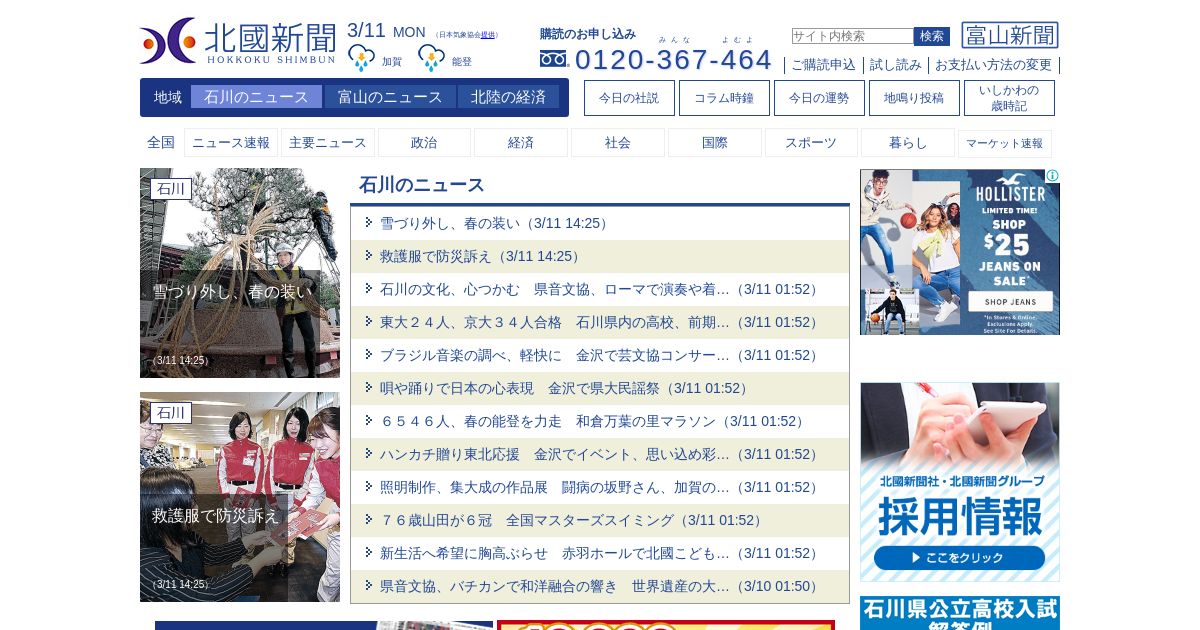Click the free-dial phone icon
The height and width of the screenshot is (630, 1200).
[553, 59]
